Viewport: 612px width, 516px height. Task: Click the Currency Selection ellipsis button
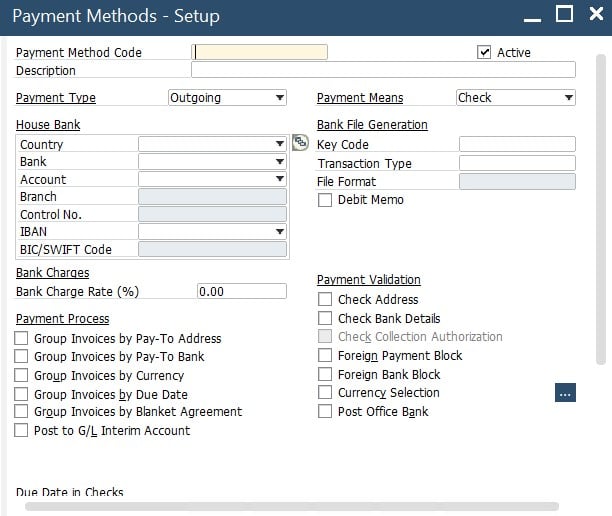pyautogui.click(x=565, y=393)
